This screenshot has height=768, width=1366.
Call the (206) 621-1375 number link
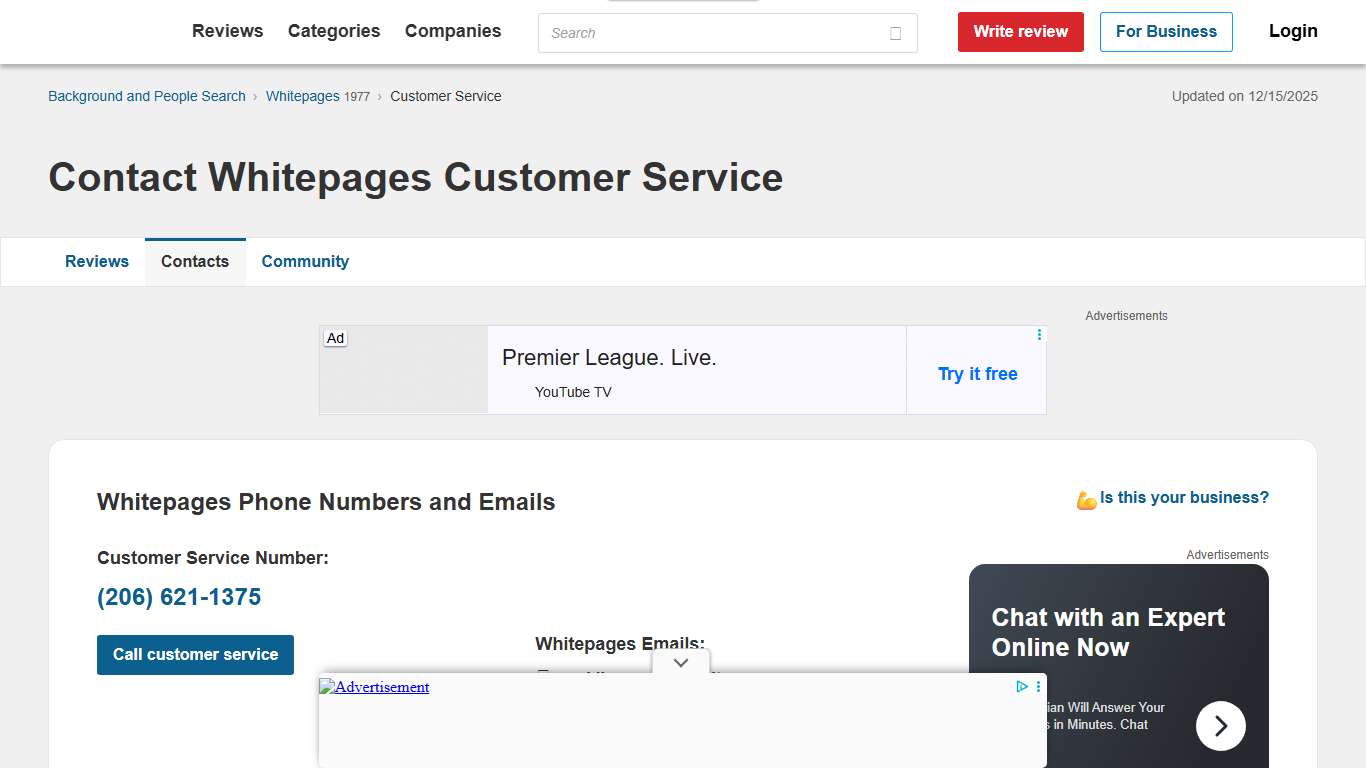tap(179, 596)
